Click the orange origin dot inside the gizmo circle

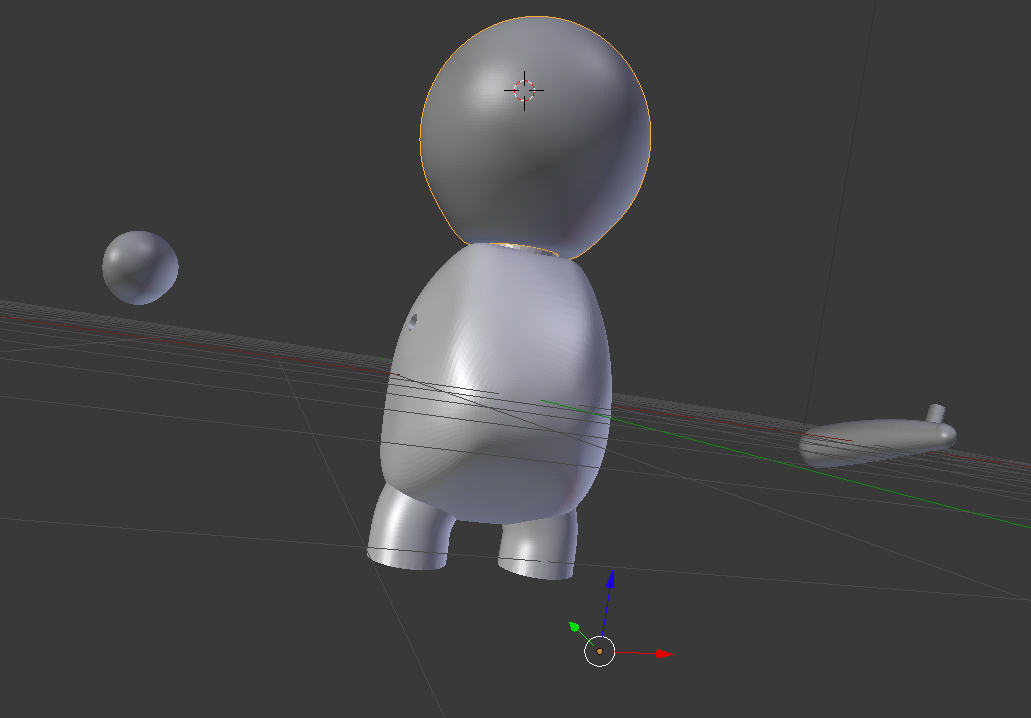[599, 650]
